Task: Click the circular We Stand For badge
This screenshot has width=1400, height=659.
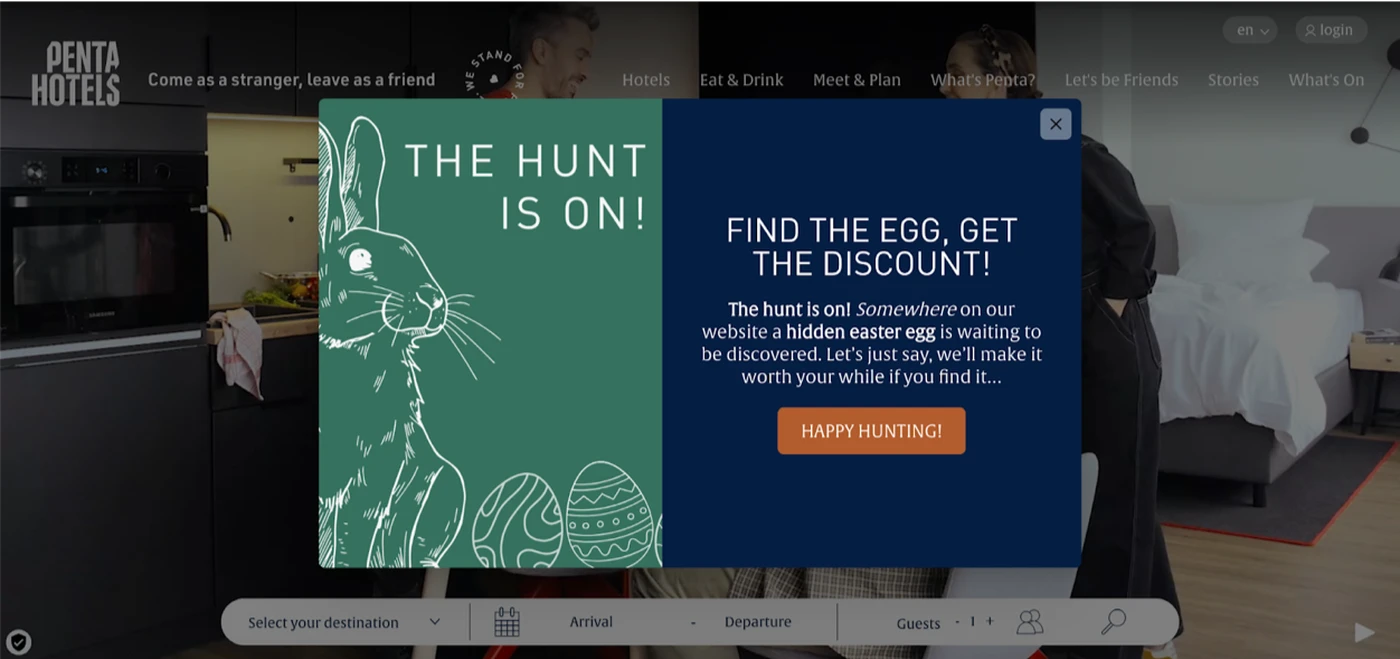Action: point(493,75)
